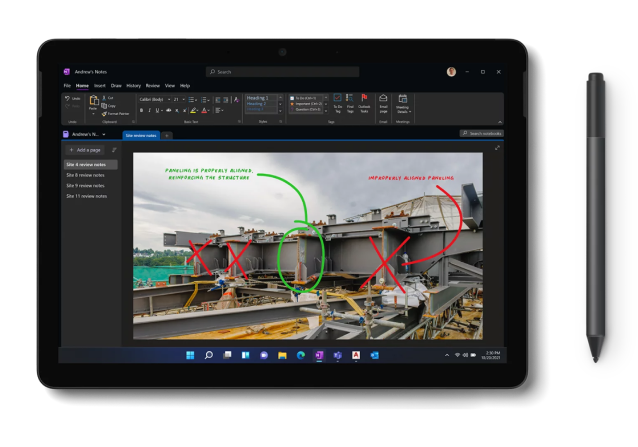
Task: Toggle bold text formatting
Action: click(x=141, y=111)
